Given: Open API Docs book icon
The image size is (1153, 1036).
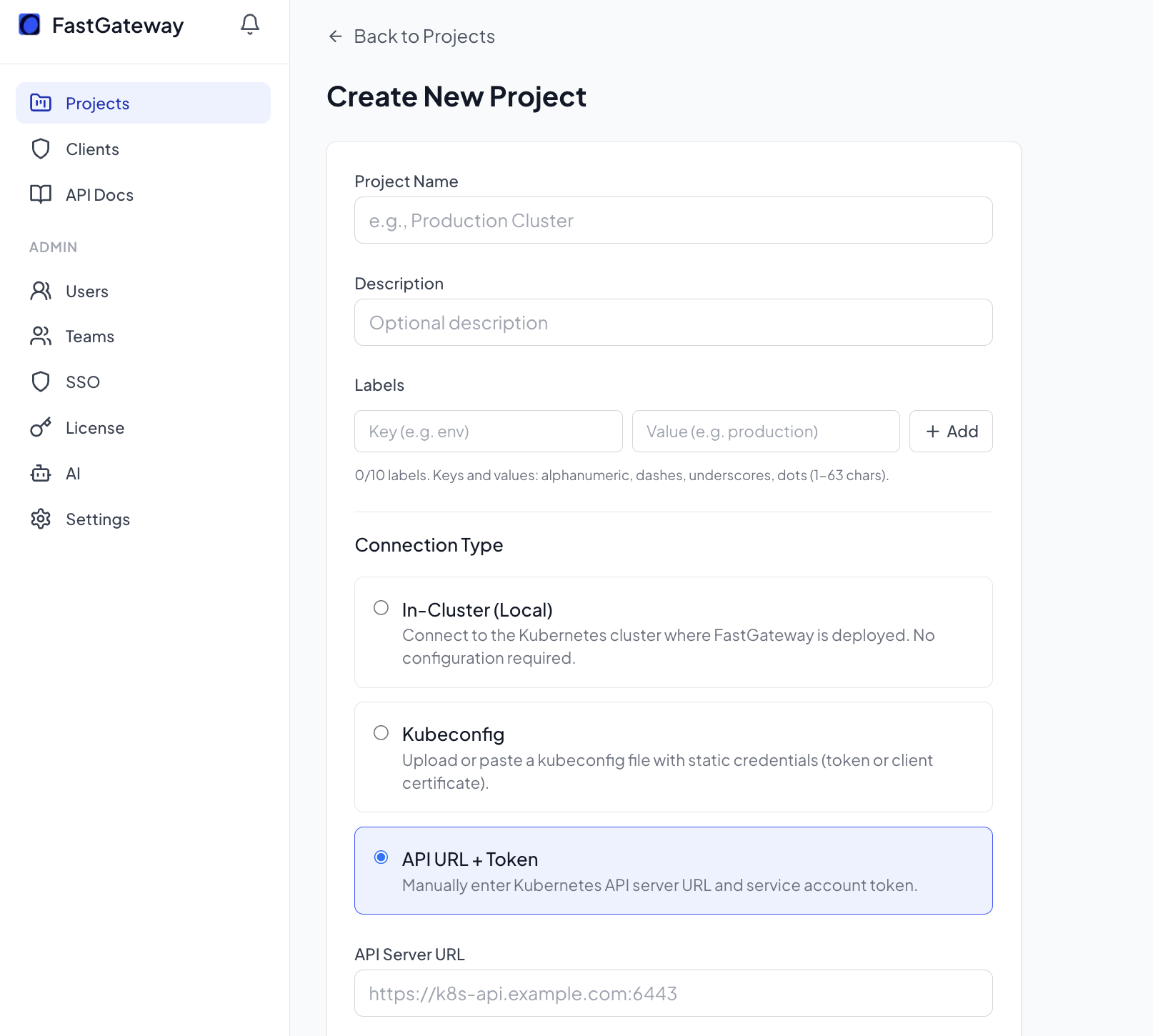Looking at the screenshot, I should point(41,194).
